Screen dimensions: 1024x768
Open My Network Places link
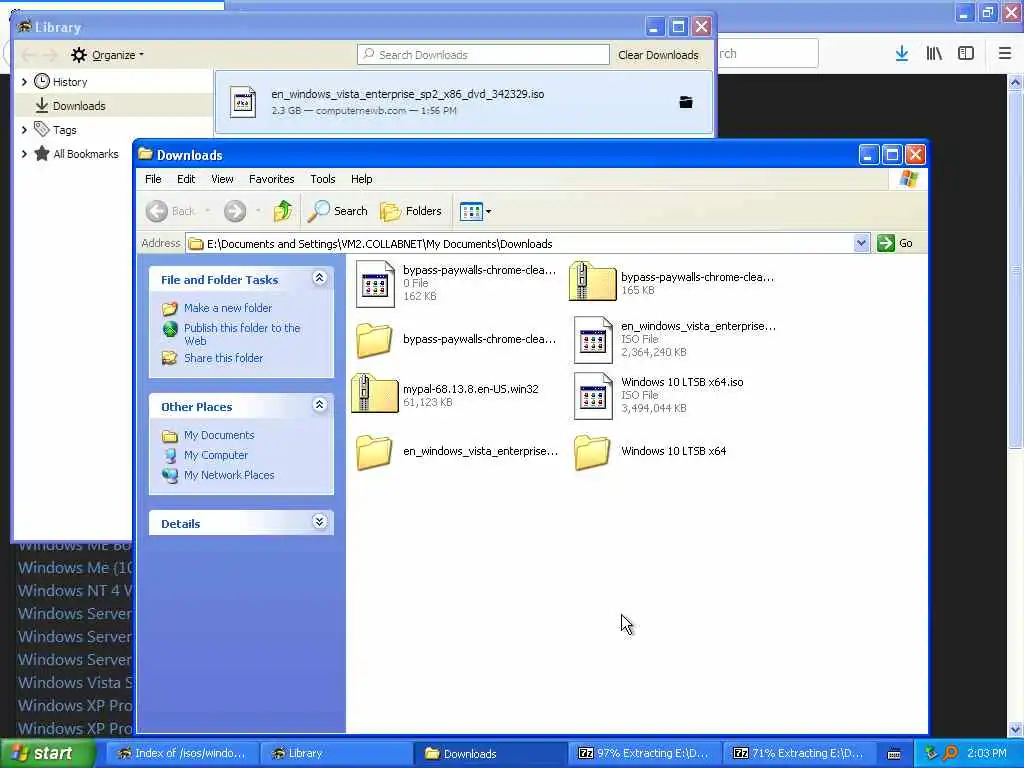click(229, 475)
